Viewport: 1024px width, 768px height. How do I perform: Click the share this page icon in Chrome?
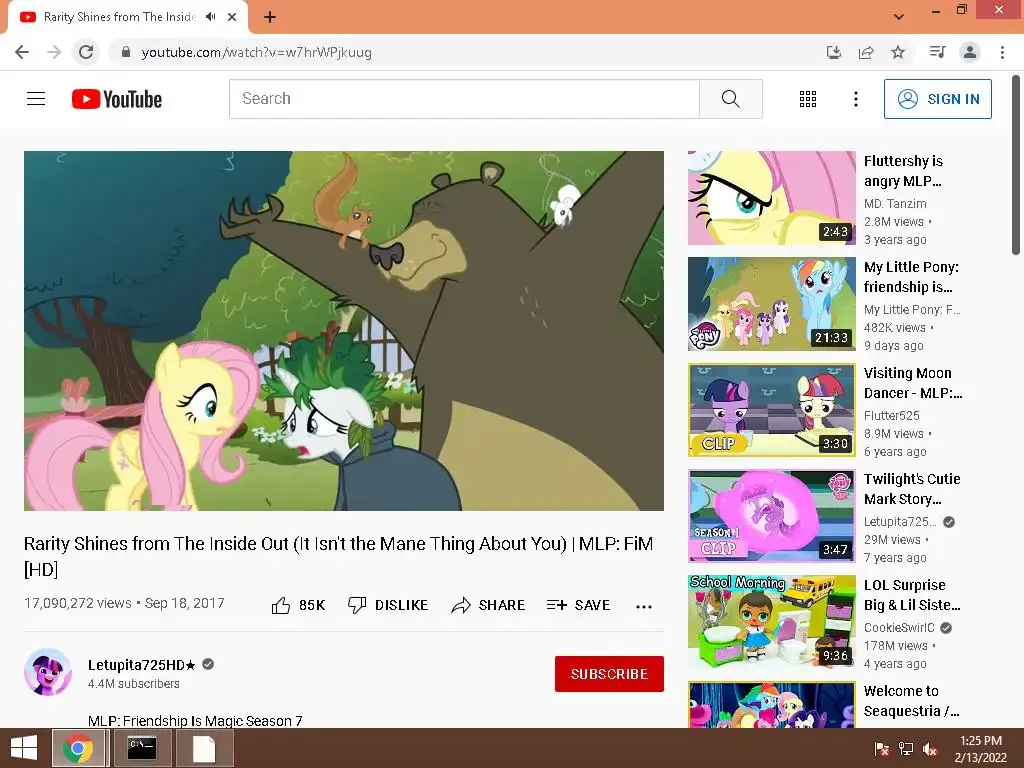click(866, 52)
